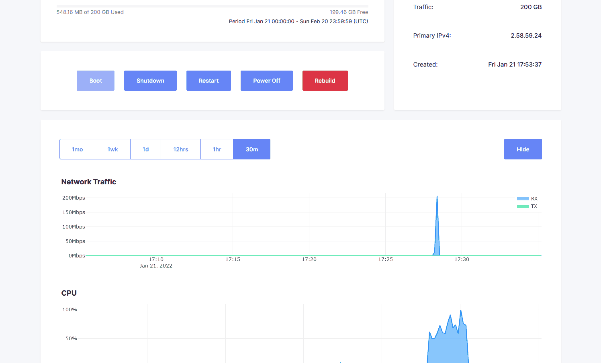Screen dimensions: 601x363
Task: Click the Network Traffic chart heading
Action: pyautogui.click(x=89, y=182)
